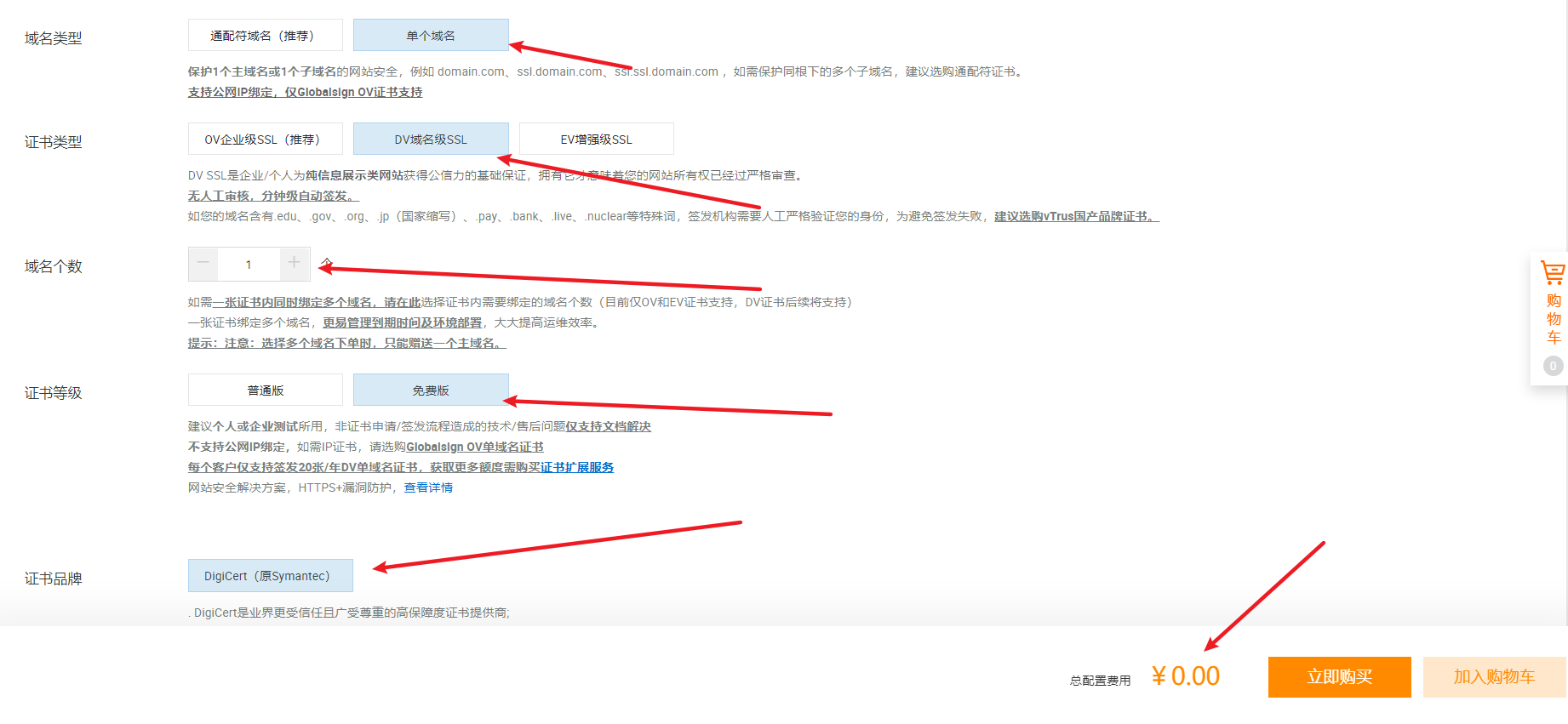Click 加入购物车 to add to cart
This screenshot has width=1568, height=724.
tap(1494, 677)
